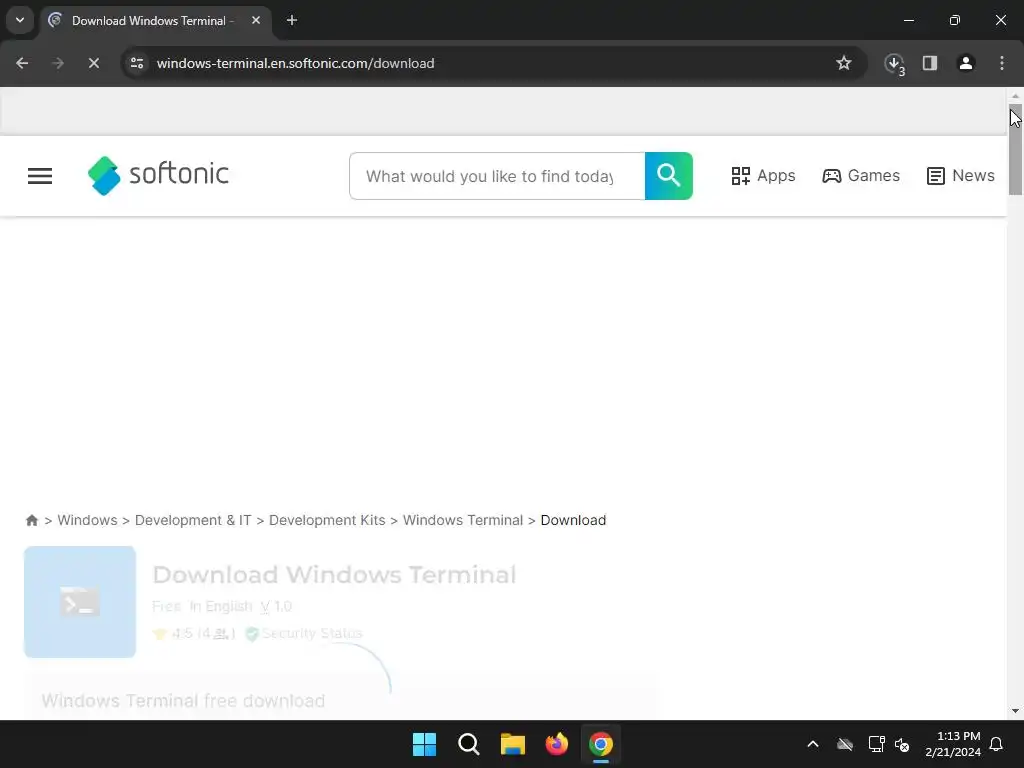The height and width of the screenshot is (768, 1024).
Task: Click Chrome icon in taskbar
Action: pos(601,744)
